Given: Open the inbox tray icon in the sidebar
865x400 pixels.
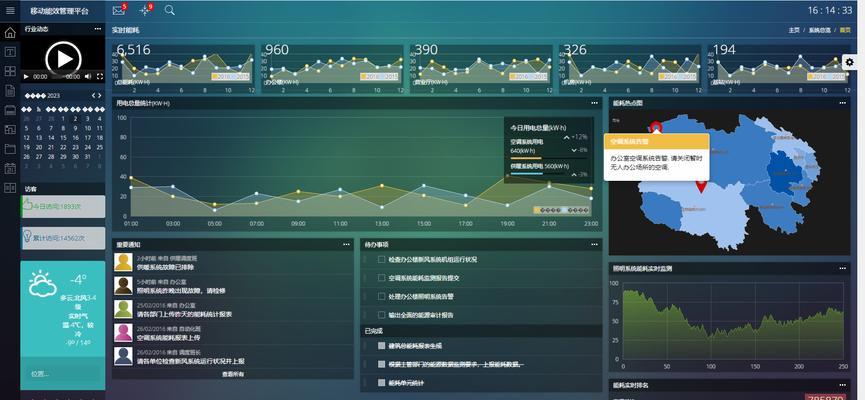Looking at the screenshot, I should point(10,110).
